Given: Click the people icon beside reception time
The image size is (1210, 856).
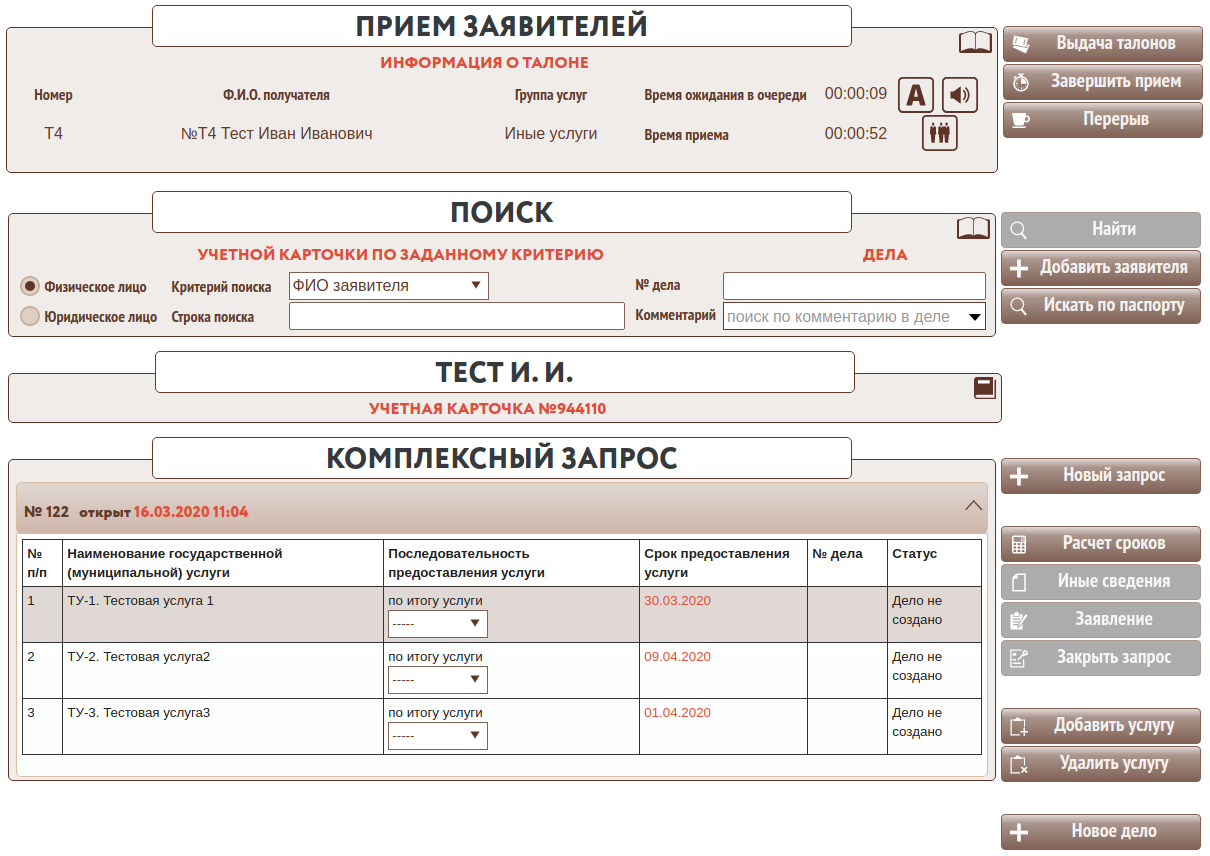Looking at the screenshot, I should [x=939, y=133].
